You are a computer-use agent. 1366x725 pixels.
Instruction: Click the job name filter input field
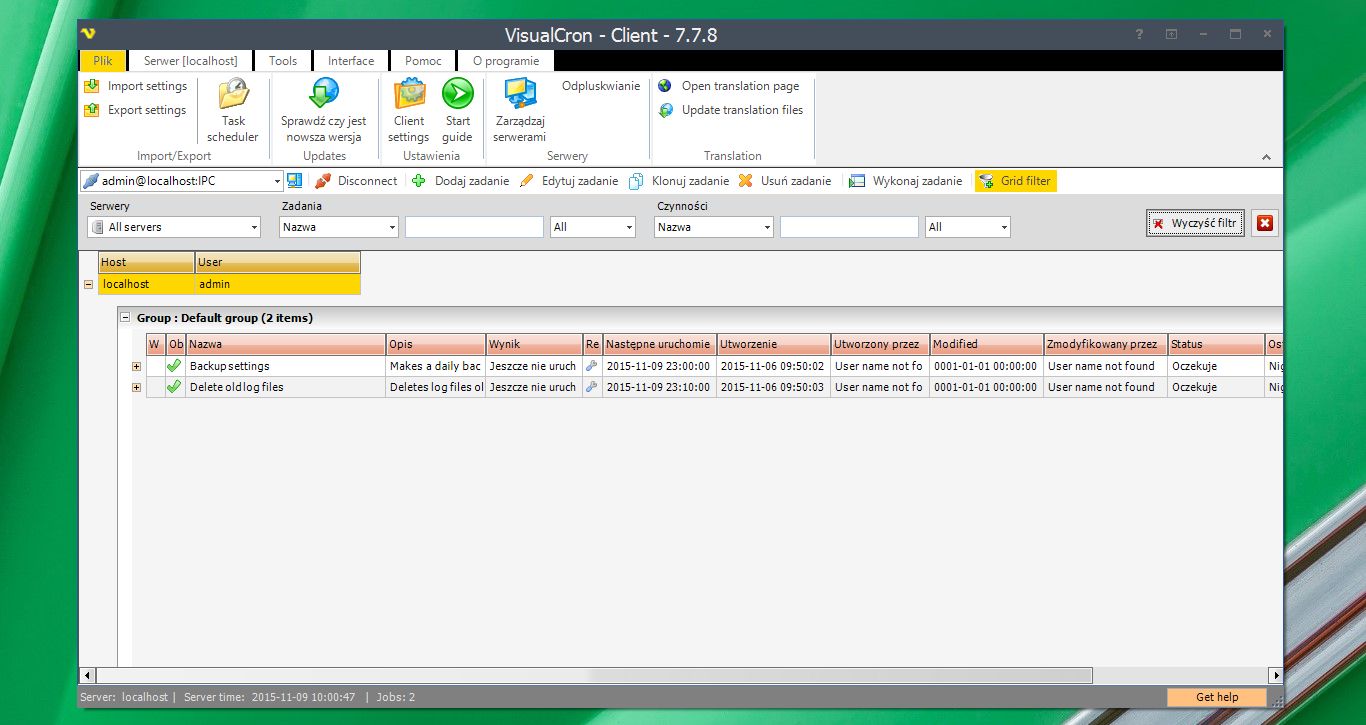(474, 227)
